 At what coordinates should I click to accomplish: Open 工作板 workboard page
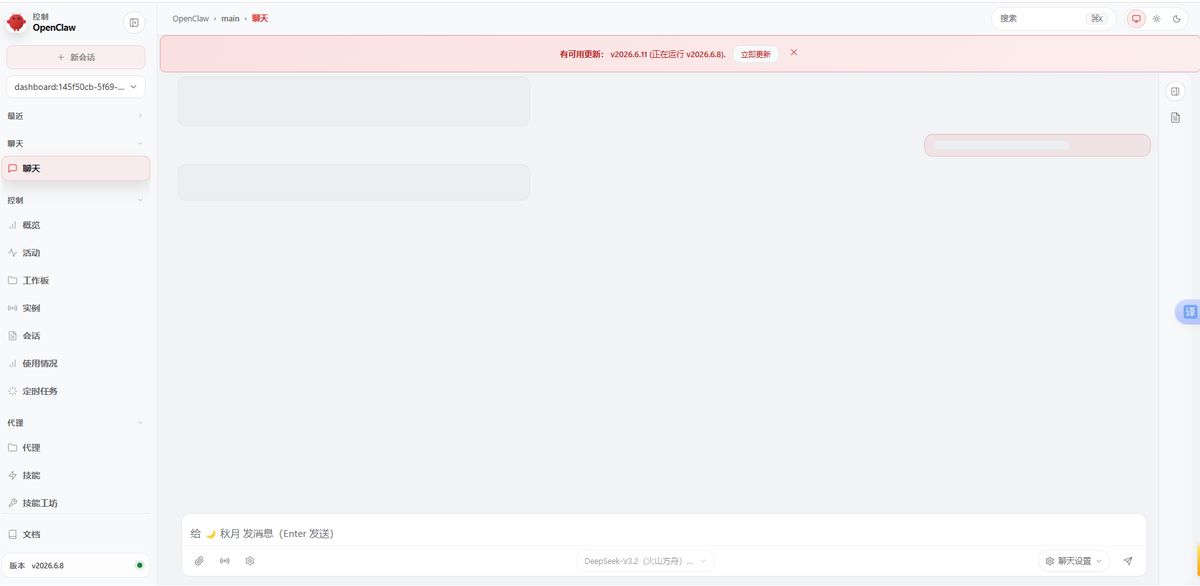coord(76,280)
